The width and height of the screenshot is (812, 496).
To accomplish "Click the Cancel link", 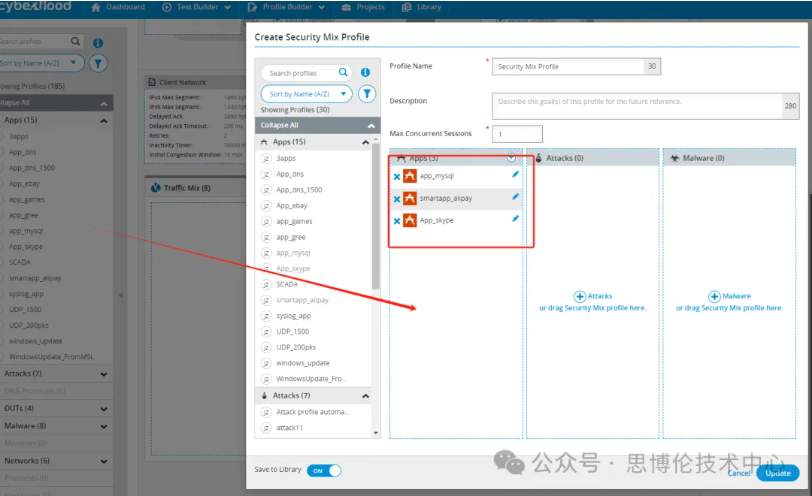I will [739, 473].
